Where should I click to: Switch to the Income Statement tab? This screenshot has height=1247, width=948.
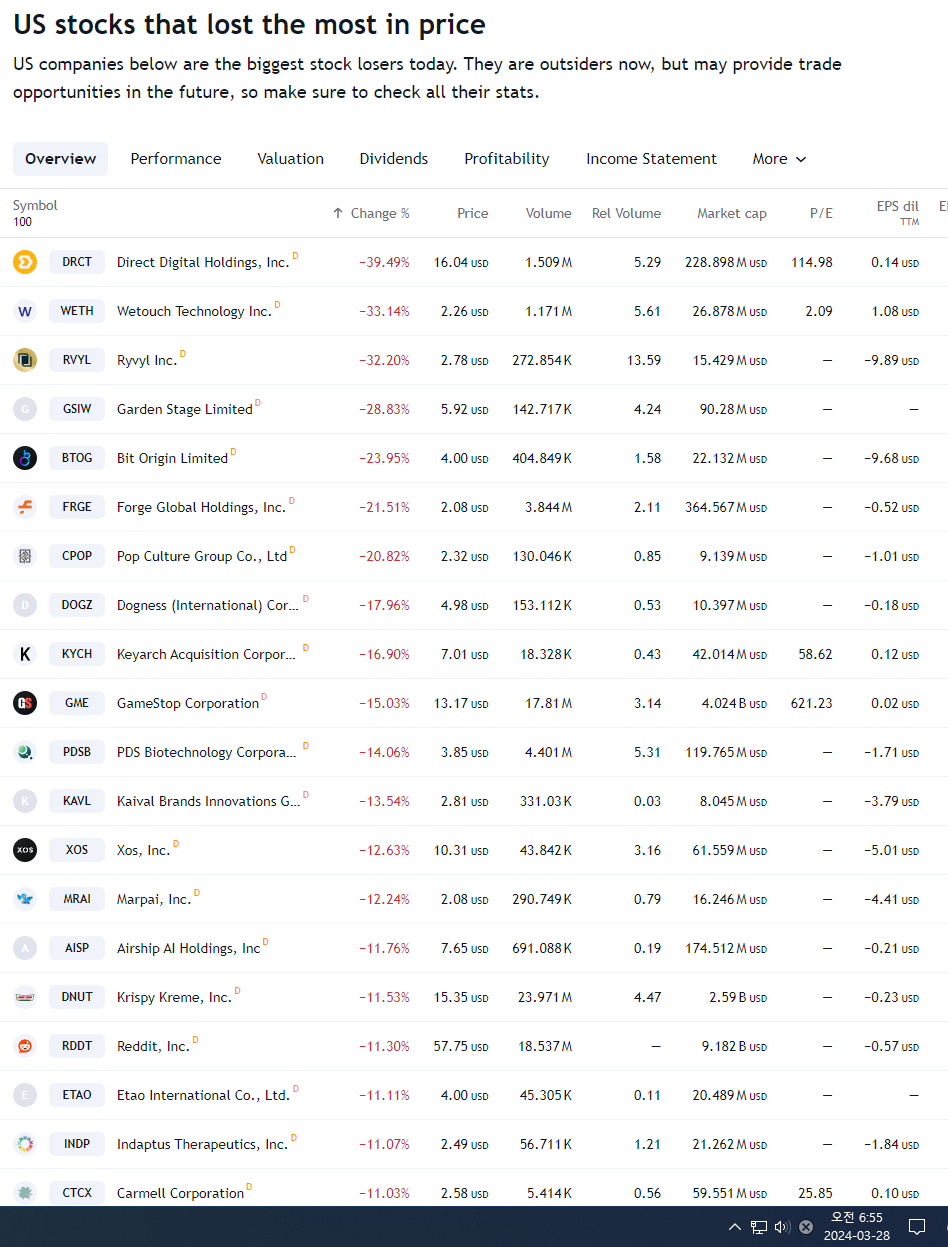[x=651, y=159]
